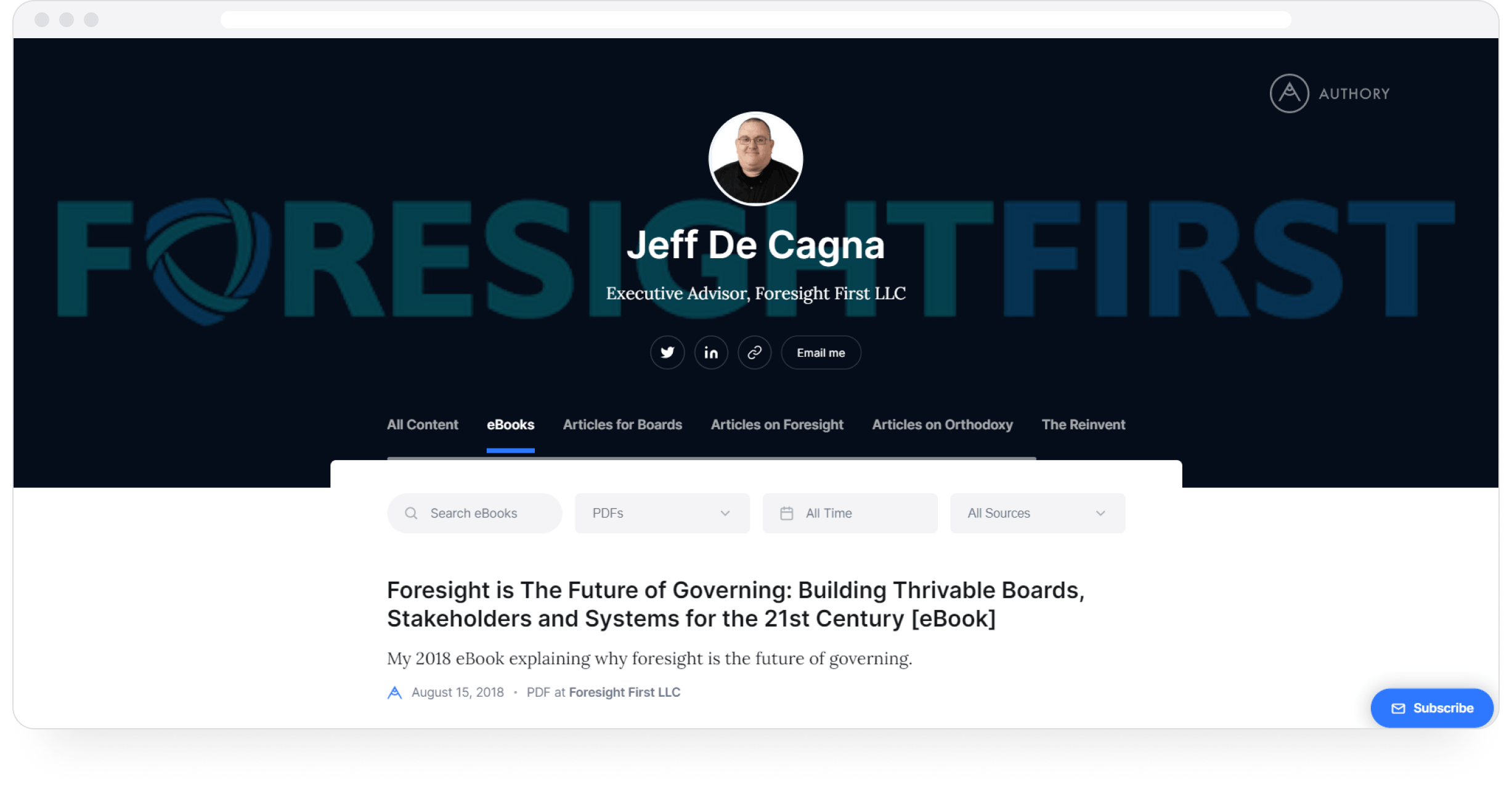Click the LinkedIn icon
The height and width of the screenshot is (791, 1512).
click(712, 352)
